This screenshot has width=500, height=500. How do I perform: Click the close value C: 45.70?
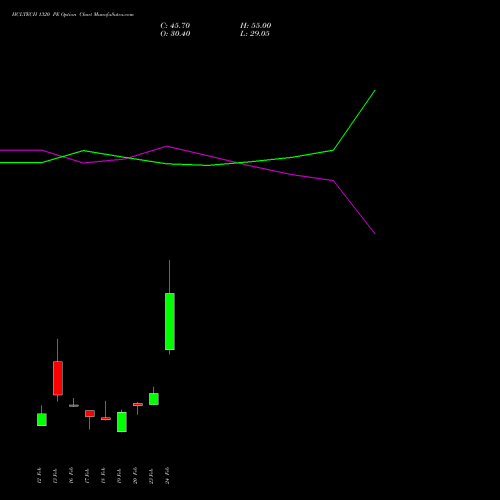coord(175,26)
